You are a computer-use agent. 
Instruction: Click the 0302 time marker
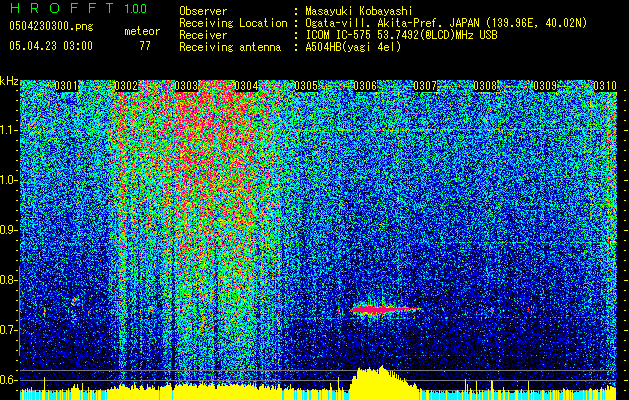click(x=126, y=86)
